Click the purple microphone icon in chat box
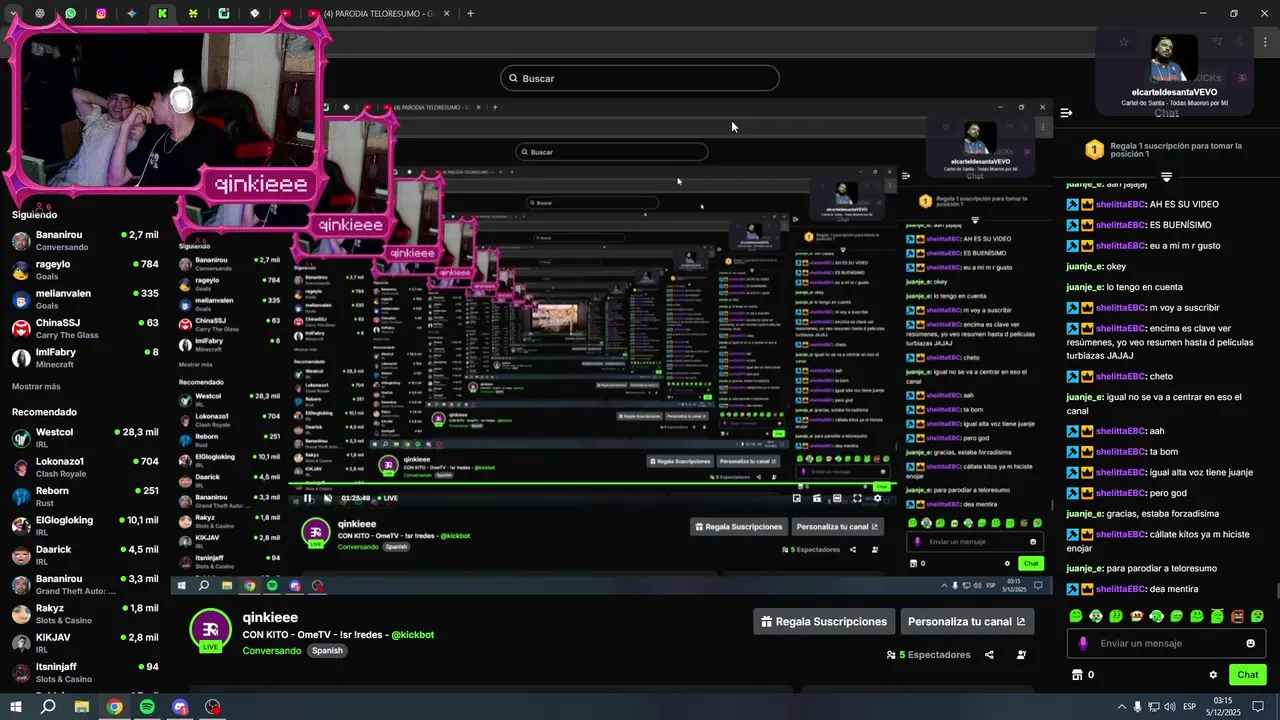 1083,643
